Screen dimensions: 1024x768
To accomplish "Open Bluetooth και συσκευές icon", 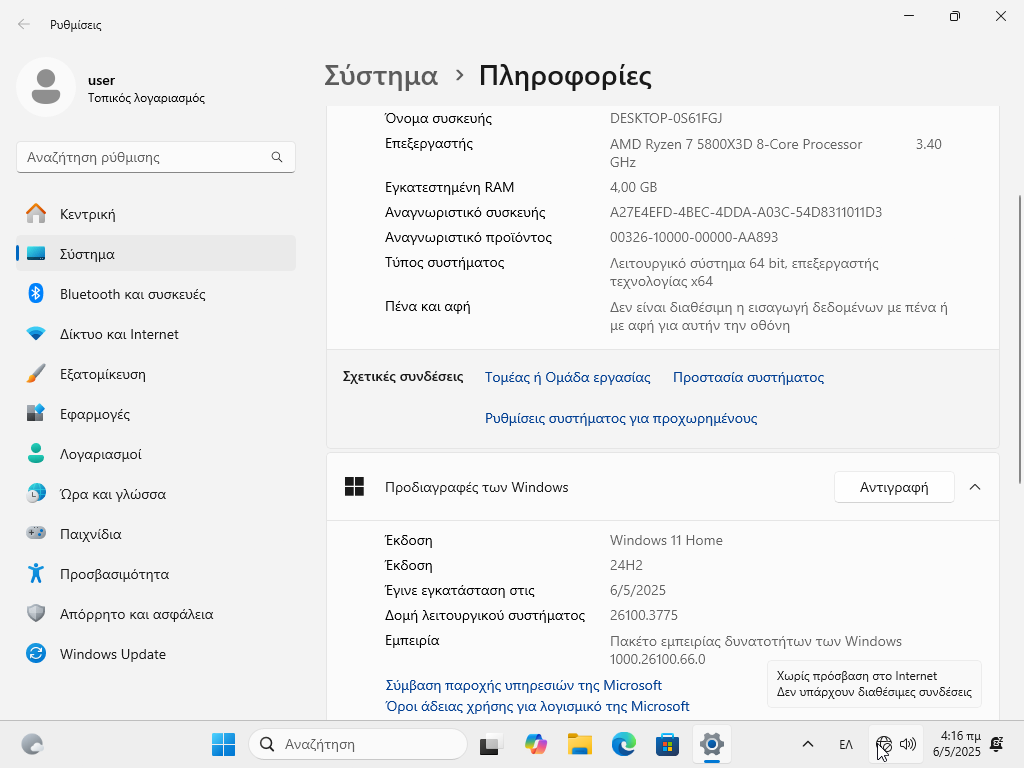I will [x=36, y=293].
